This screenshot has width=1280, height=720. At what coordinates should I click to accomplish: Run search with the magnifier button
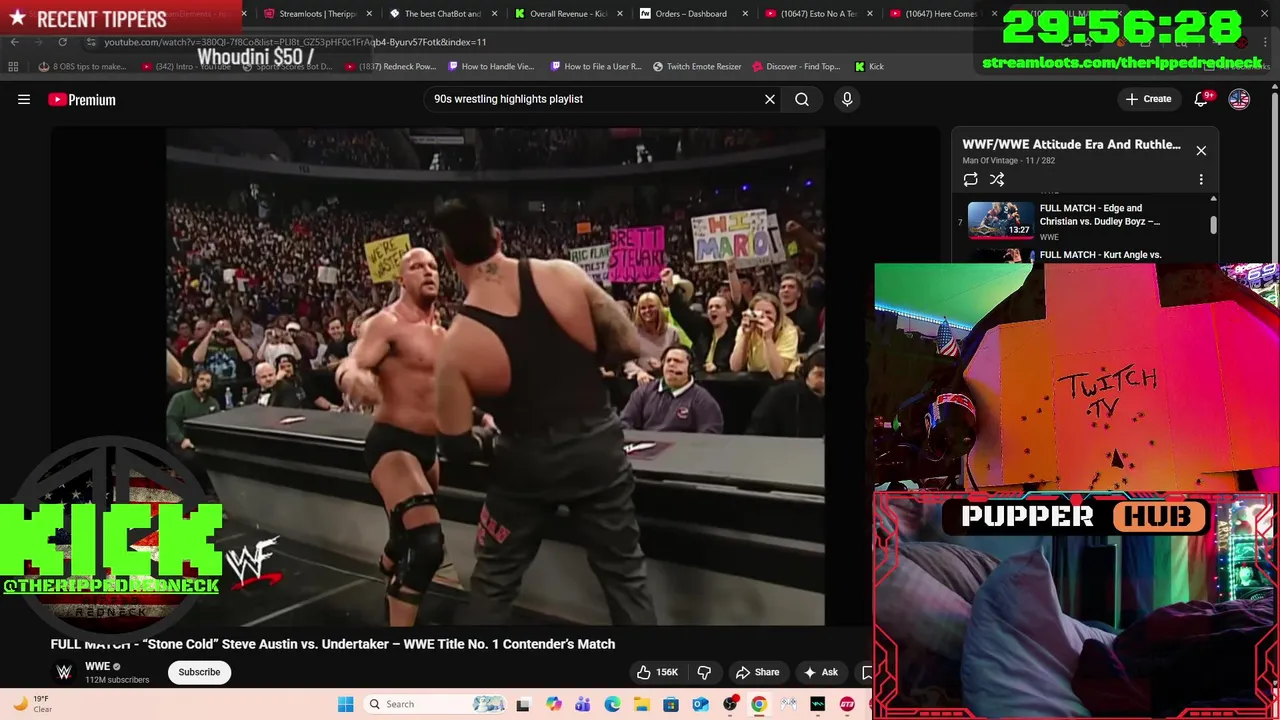802,99
